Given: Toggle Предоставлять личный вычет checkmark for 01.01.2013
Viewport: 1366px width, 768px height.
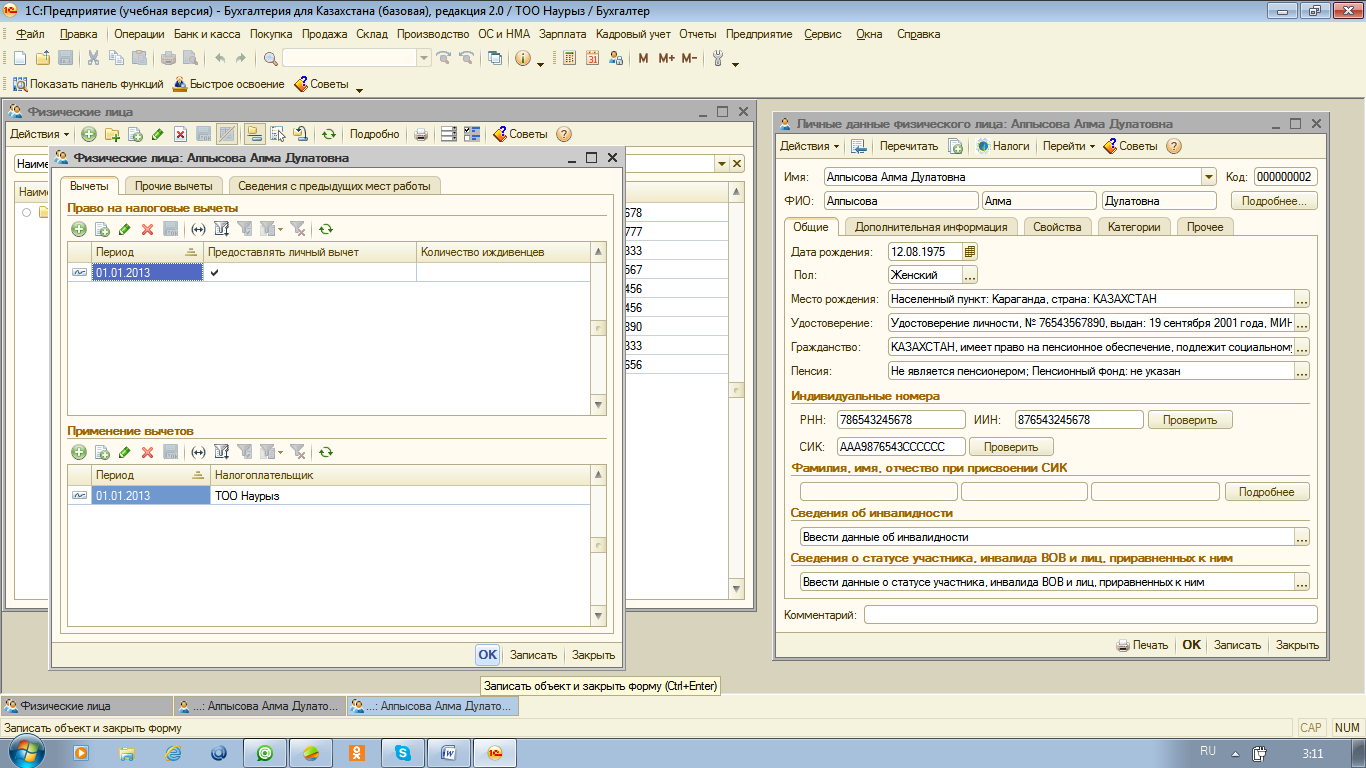Looking at the screenshot, I should click(x=214, y=272).
